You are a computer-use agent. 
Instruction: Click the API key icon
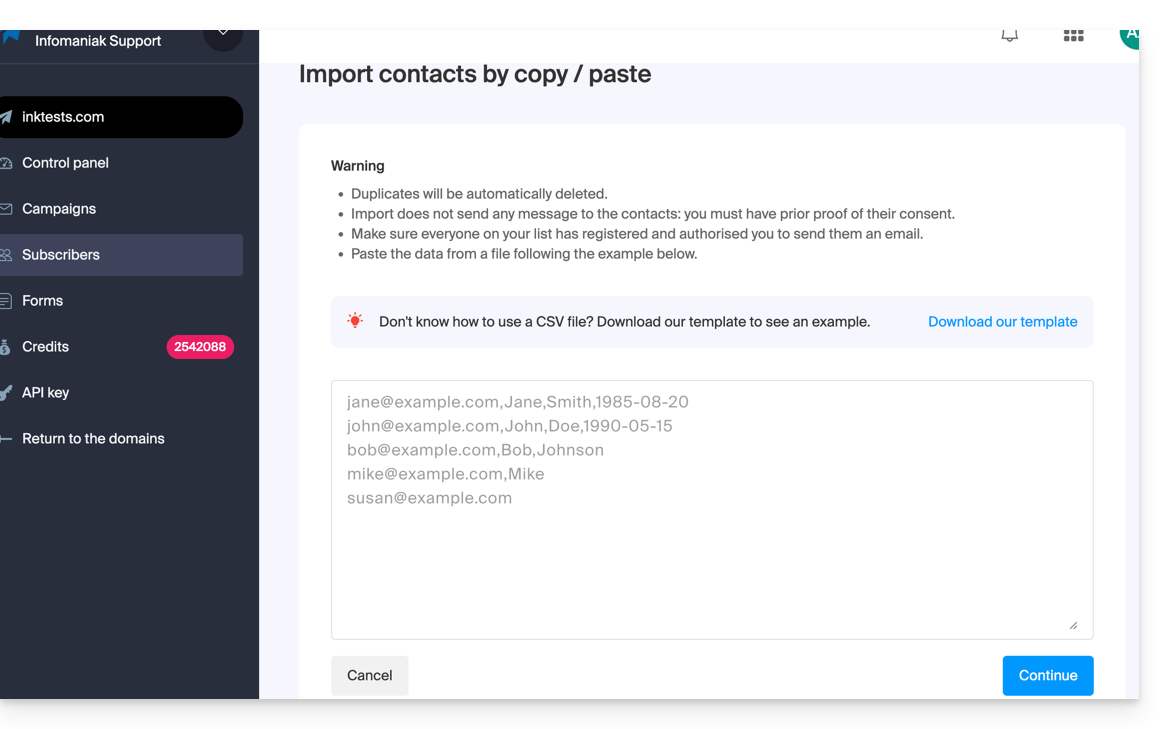click(6, 393)
